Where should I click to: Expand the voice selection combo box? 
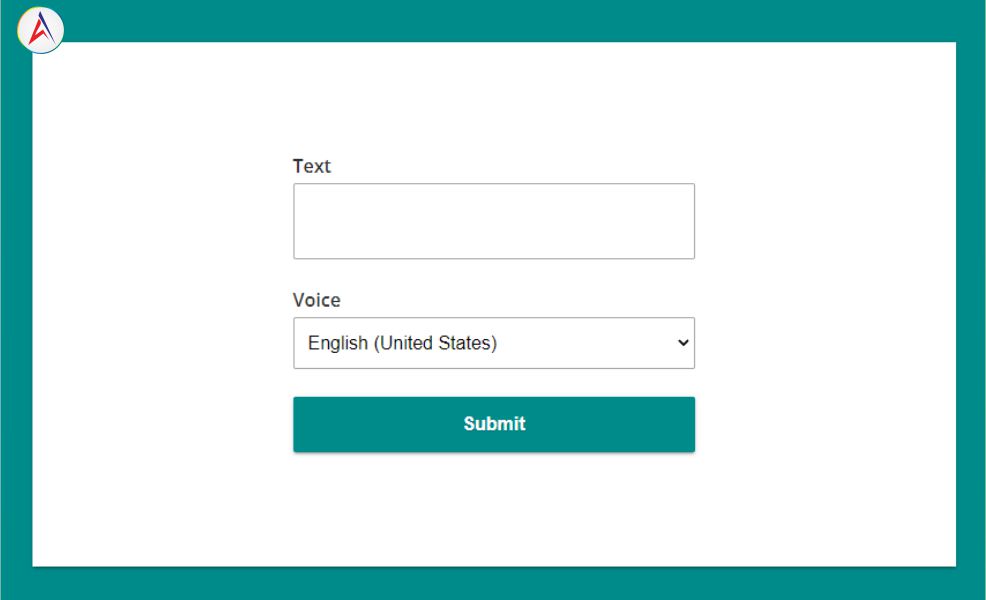pos(493,343)
